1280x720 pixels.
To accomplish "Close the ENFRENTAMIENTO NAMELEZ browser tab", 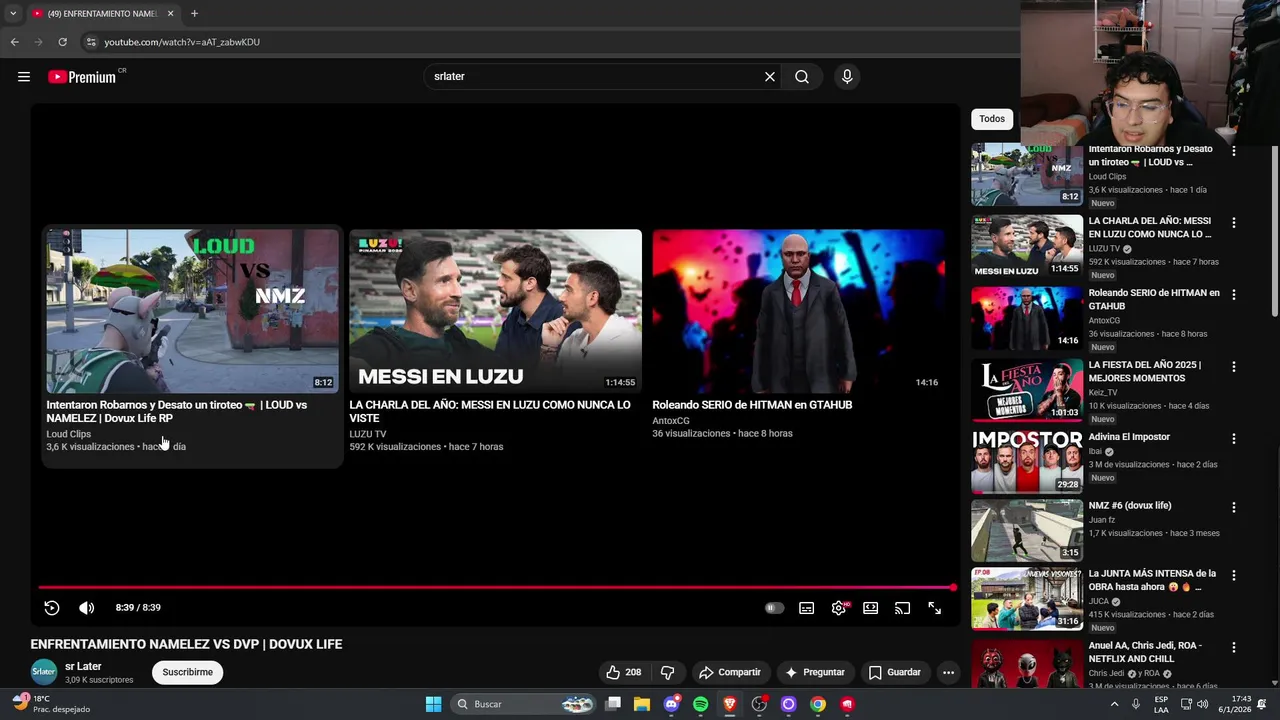I will tap(170, 14).
